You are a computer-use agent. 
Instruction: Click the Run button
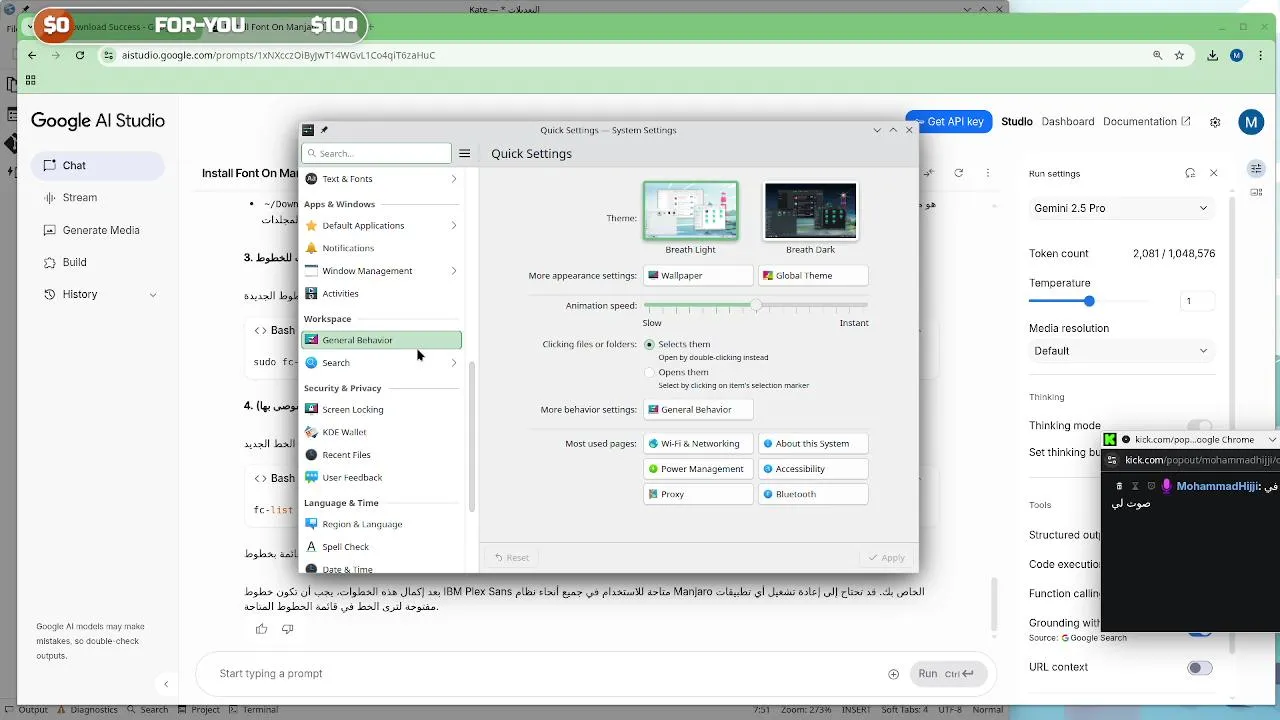(946, 674)
